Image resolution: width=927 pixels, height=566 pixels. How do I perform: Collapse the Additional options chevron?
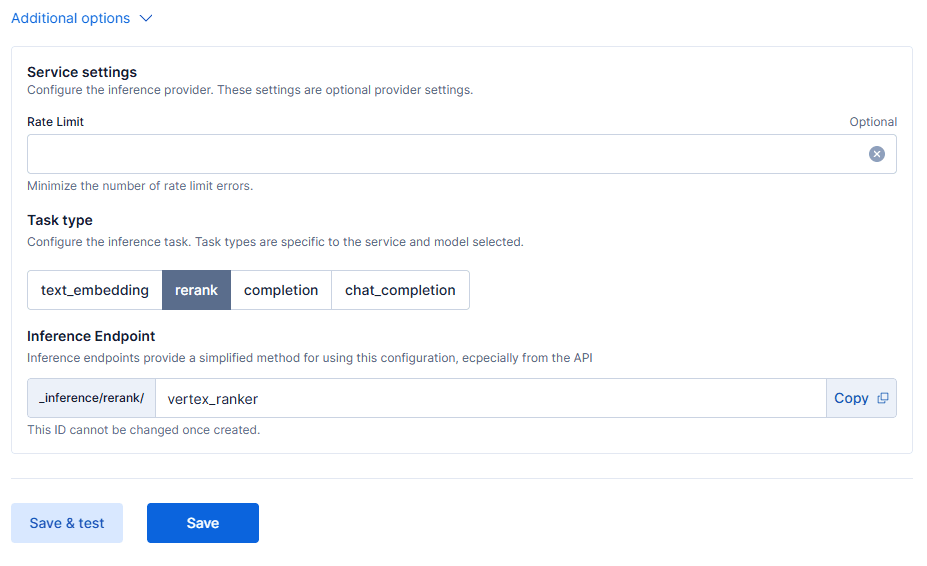(x=146, y=18)
